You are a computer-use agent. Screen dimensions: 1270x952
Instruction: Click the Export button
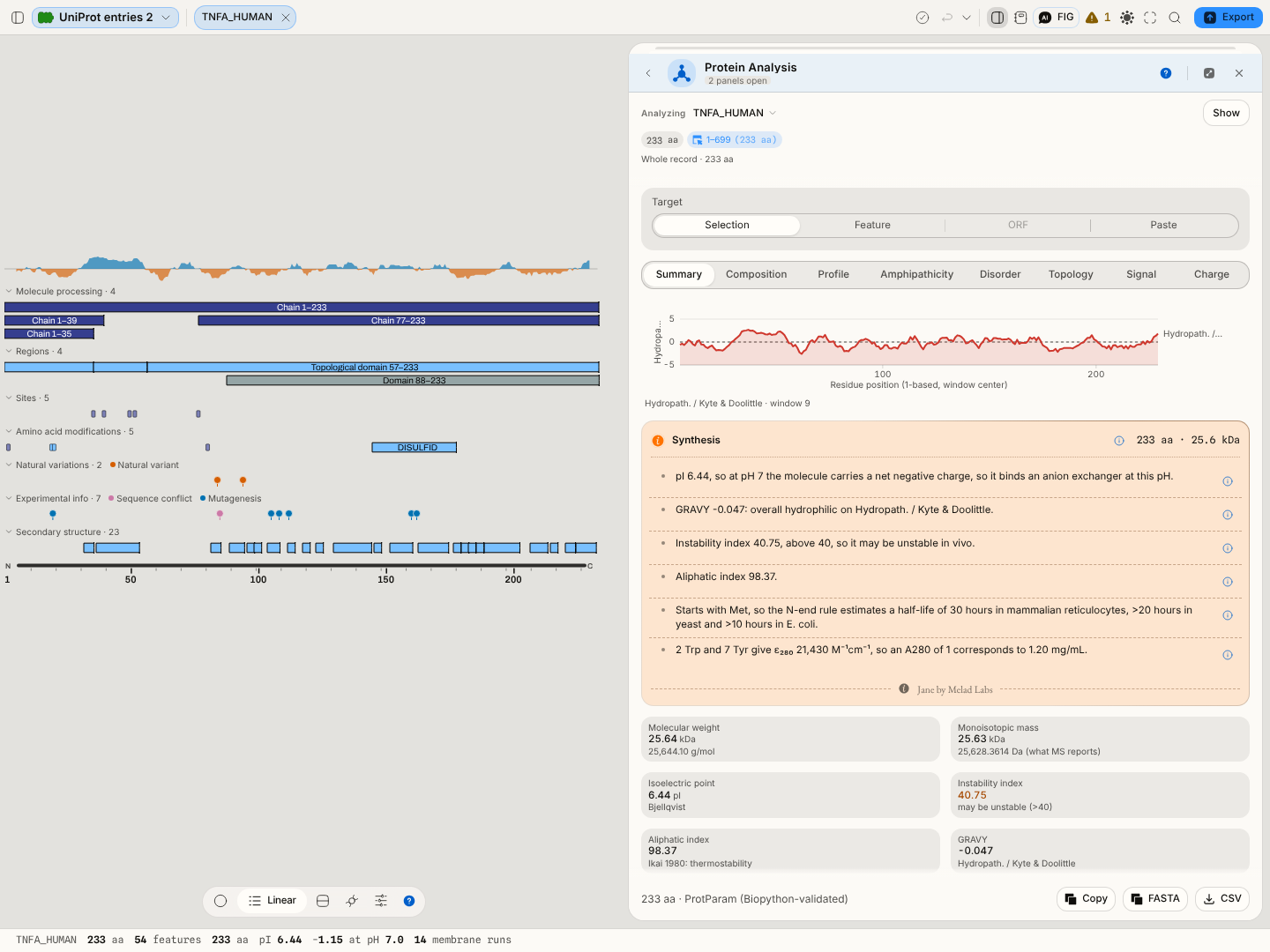click(1229, 18)
